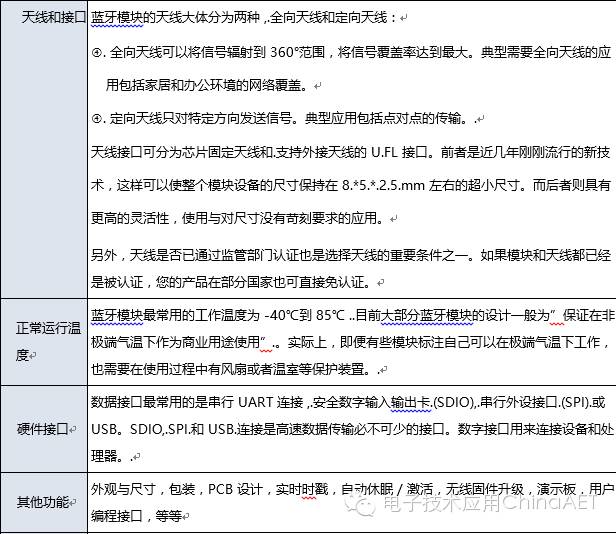Click the 8.*5.*.2.5.mm dimension text

coord(383,185)
